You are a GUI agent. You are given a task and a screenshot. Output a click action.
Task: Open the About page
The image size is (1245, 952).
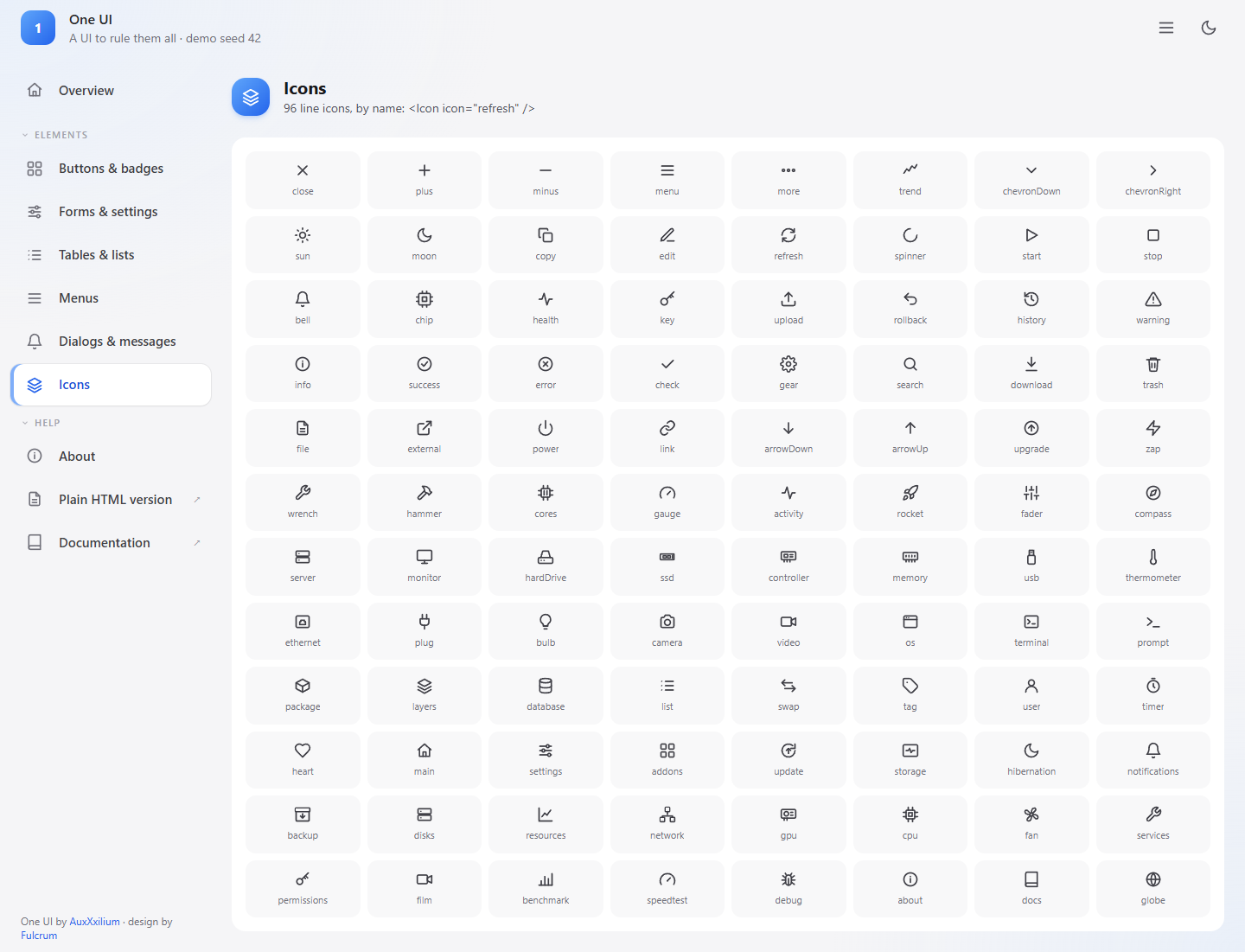111,457
